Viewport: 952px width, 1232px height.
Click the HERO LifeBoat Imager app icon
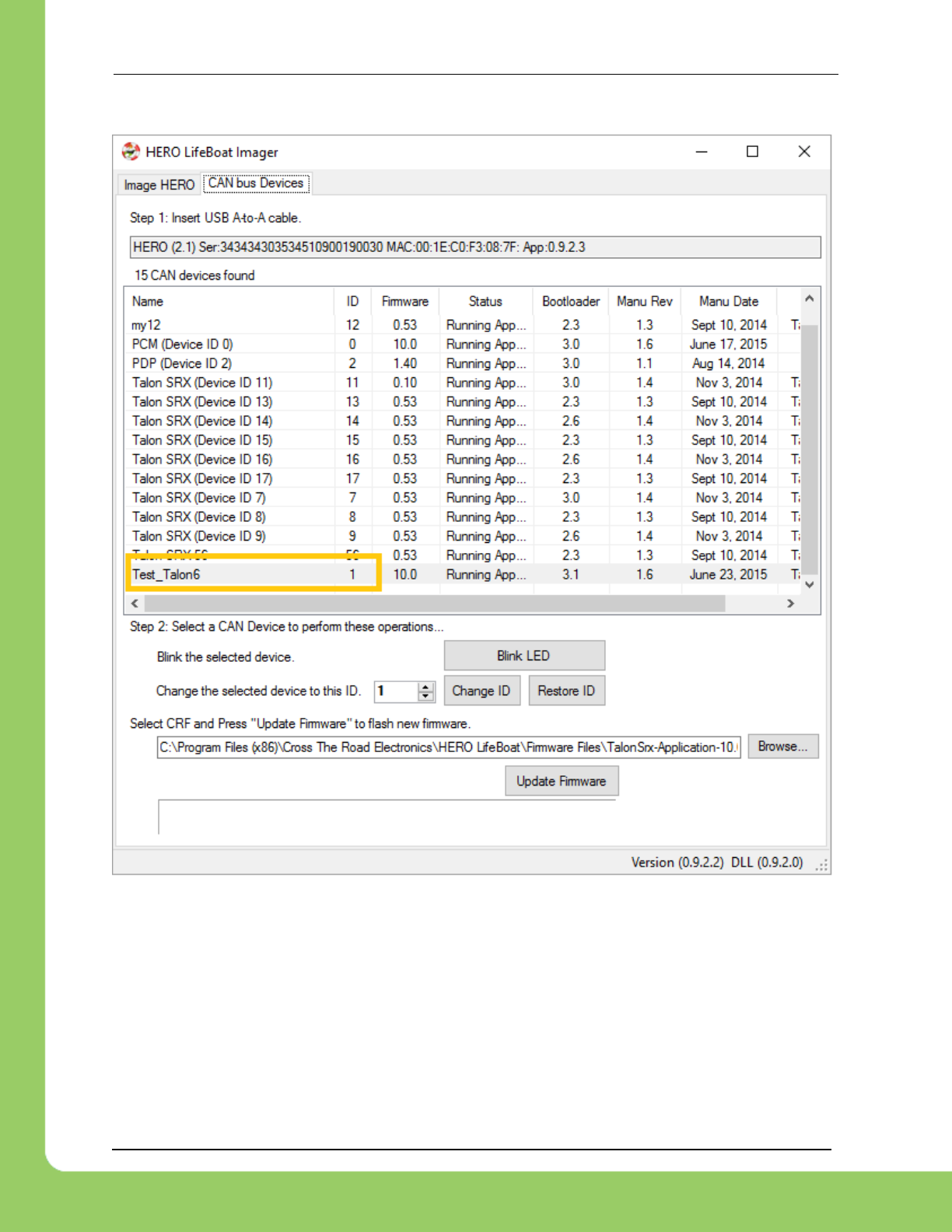click(x=131, y=152)
